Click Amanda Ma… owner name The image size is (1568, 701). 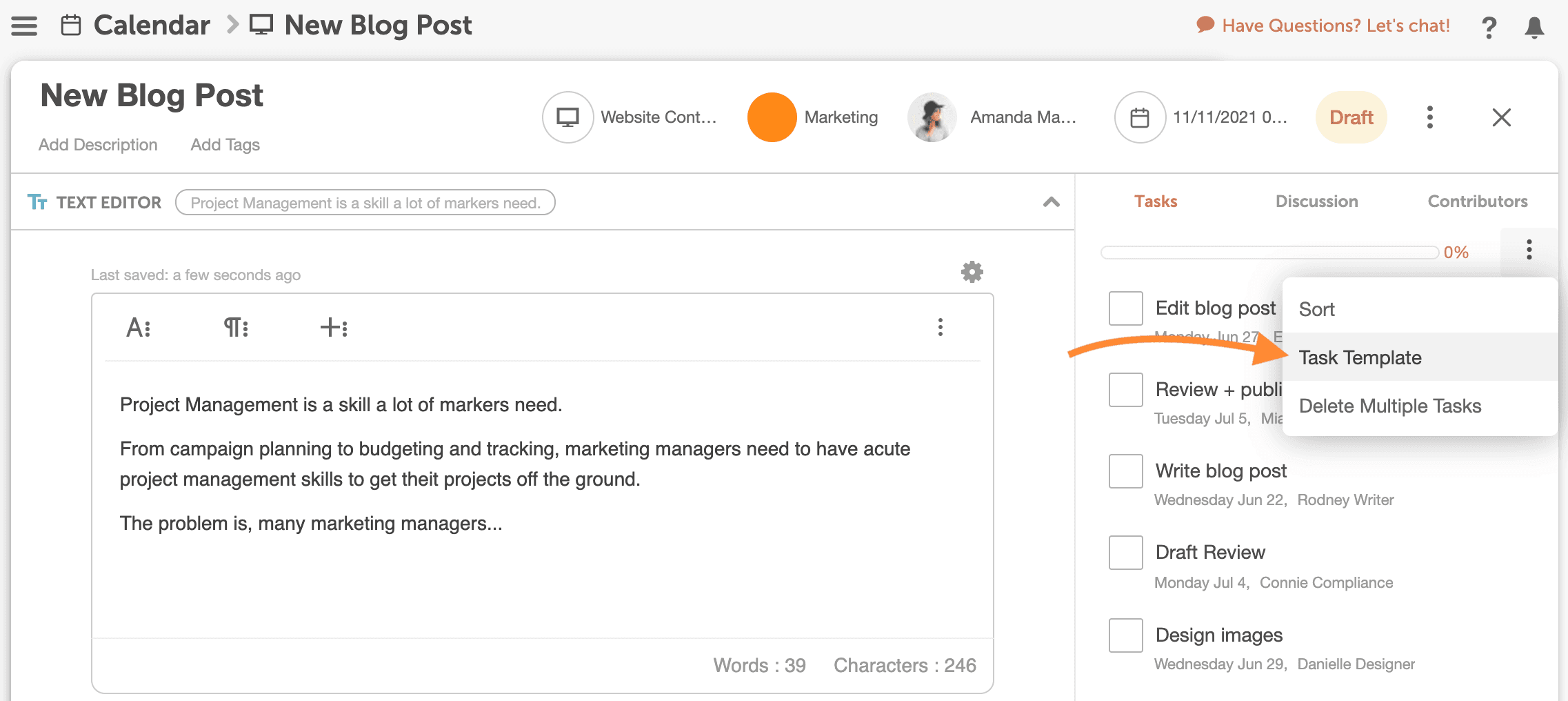(x=1023, y=117)
